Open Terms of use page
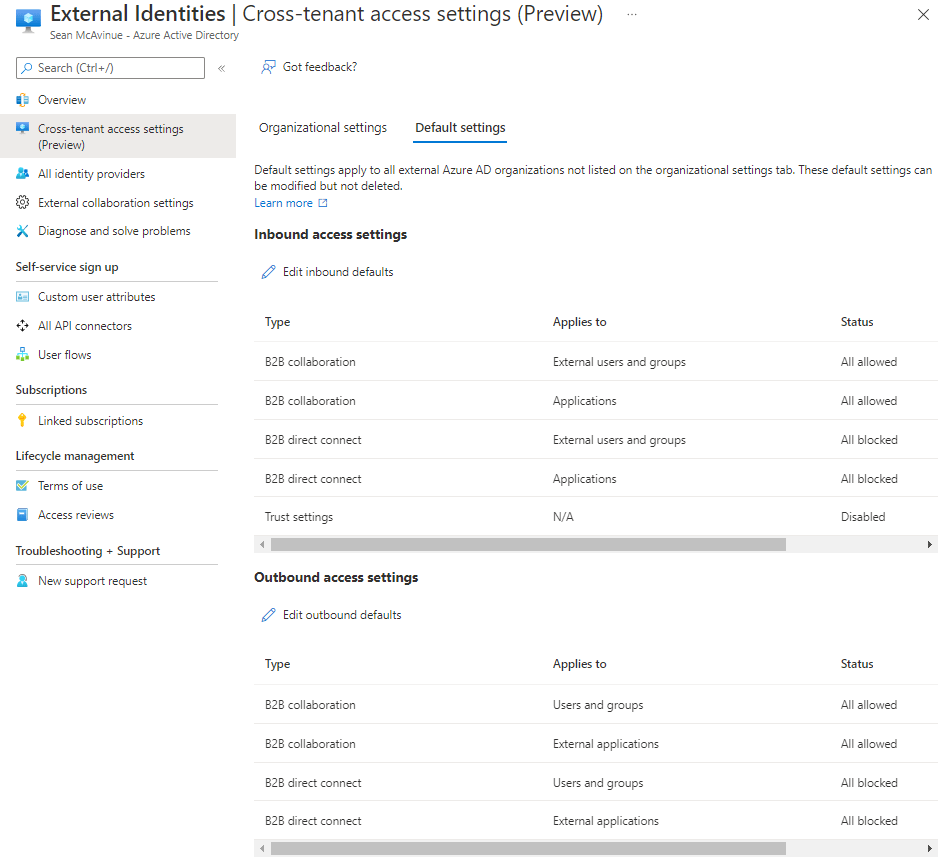The height and width of the screenshot is (864, 947). (70, 486)
